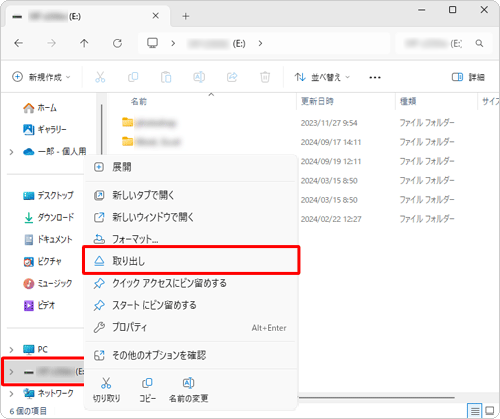Sort by the 種類 column header
This screenshot has width=500, height=419.
408,101
